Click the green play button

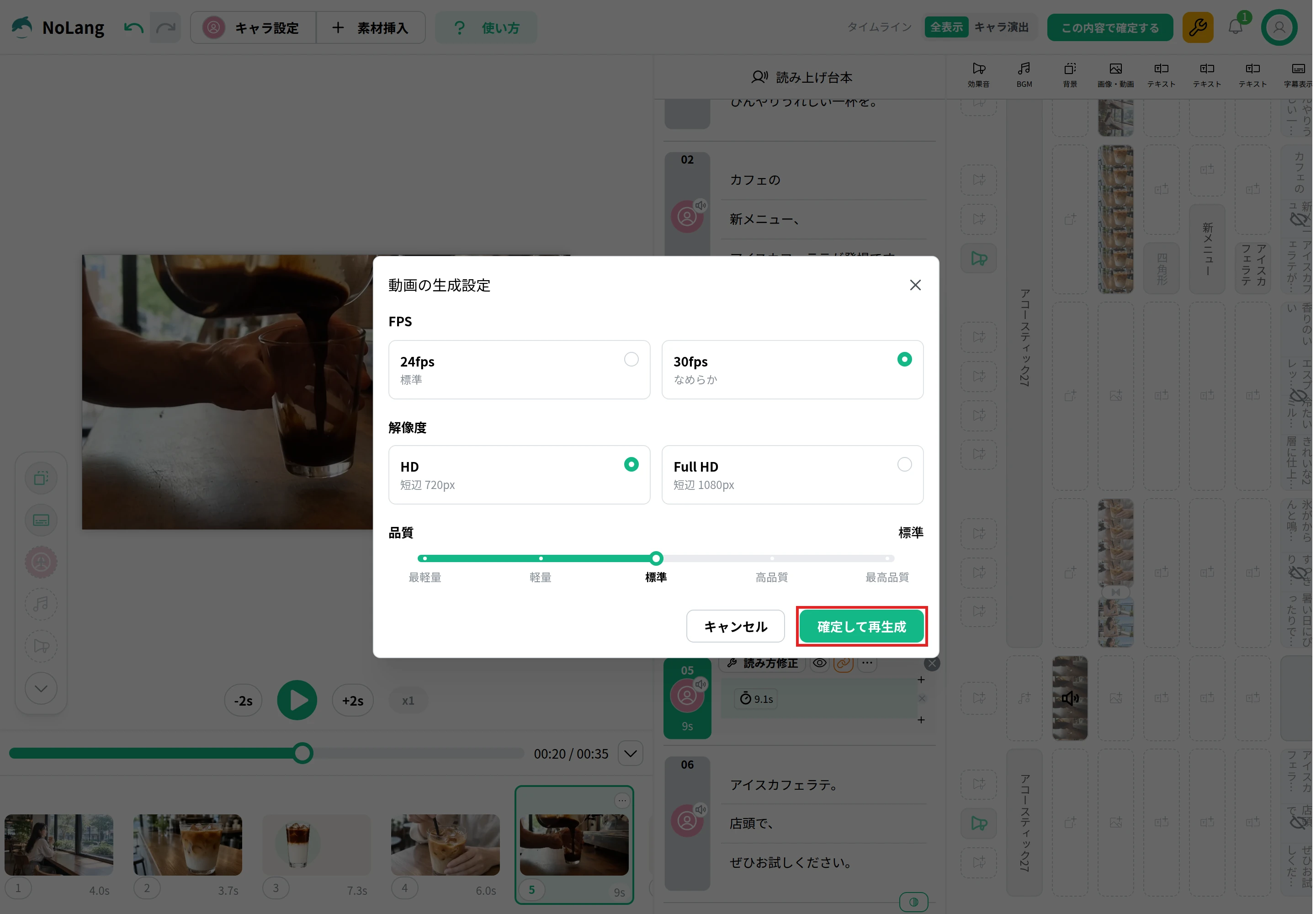(x=297, y=701)
